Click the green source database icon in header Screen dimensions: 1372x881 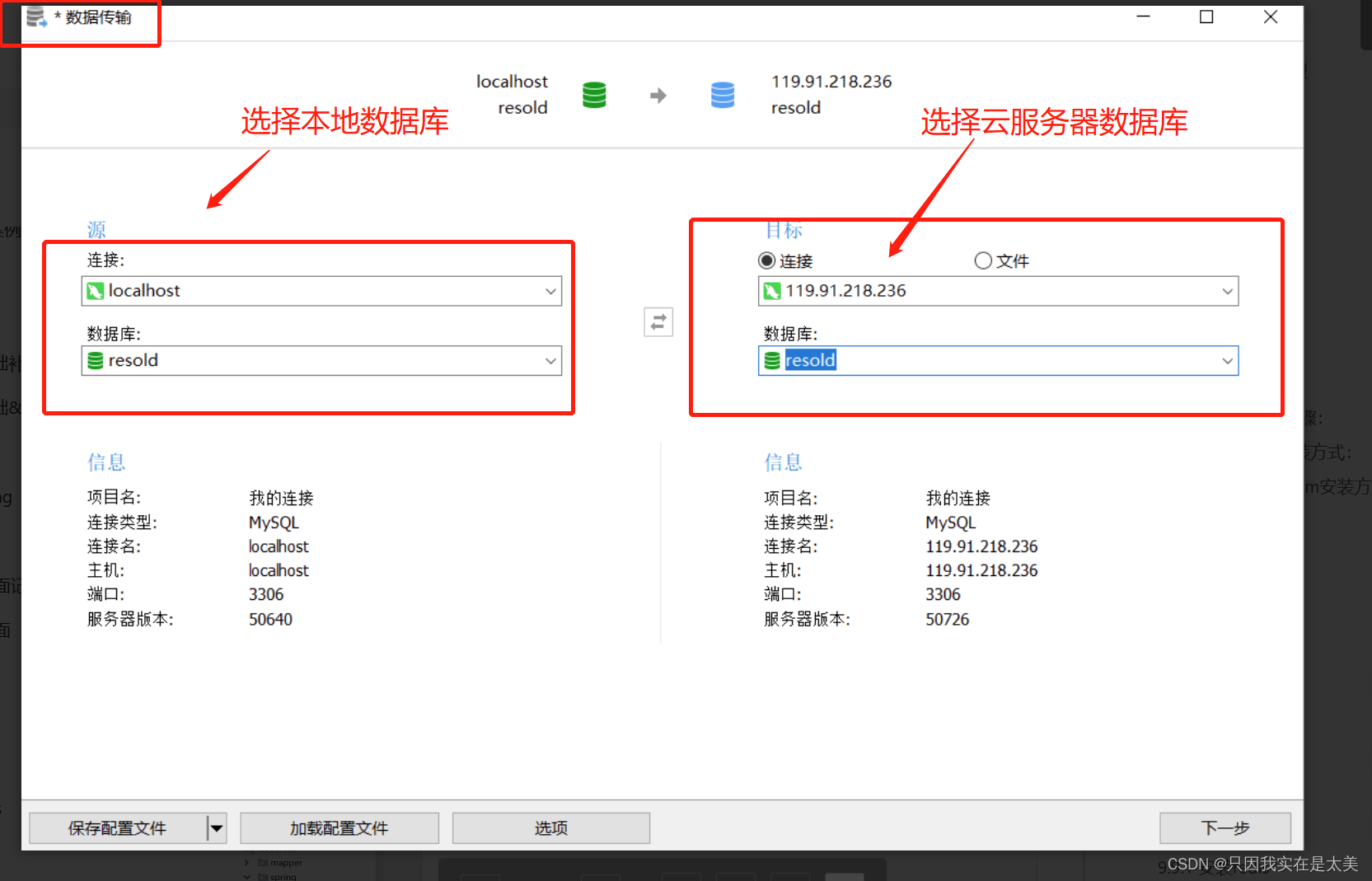pyautogui.click(x=594, y=95)
